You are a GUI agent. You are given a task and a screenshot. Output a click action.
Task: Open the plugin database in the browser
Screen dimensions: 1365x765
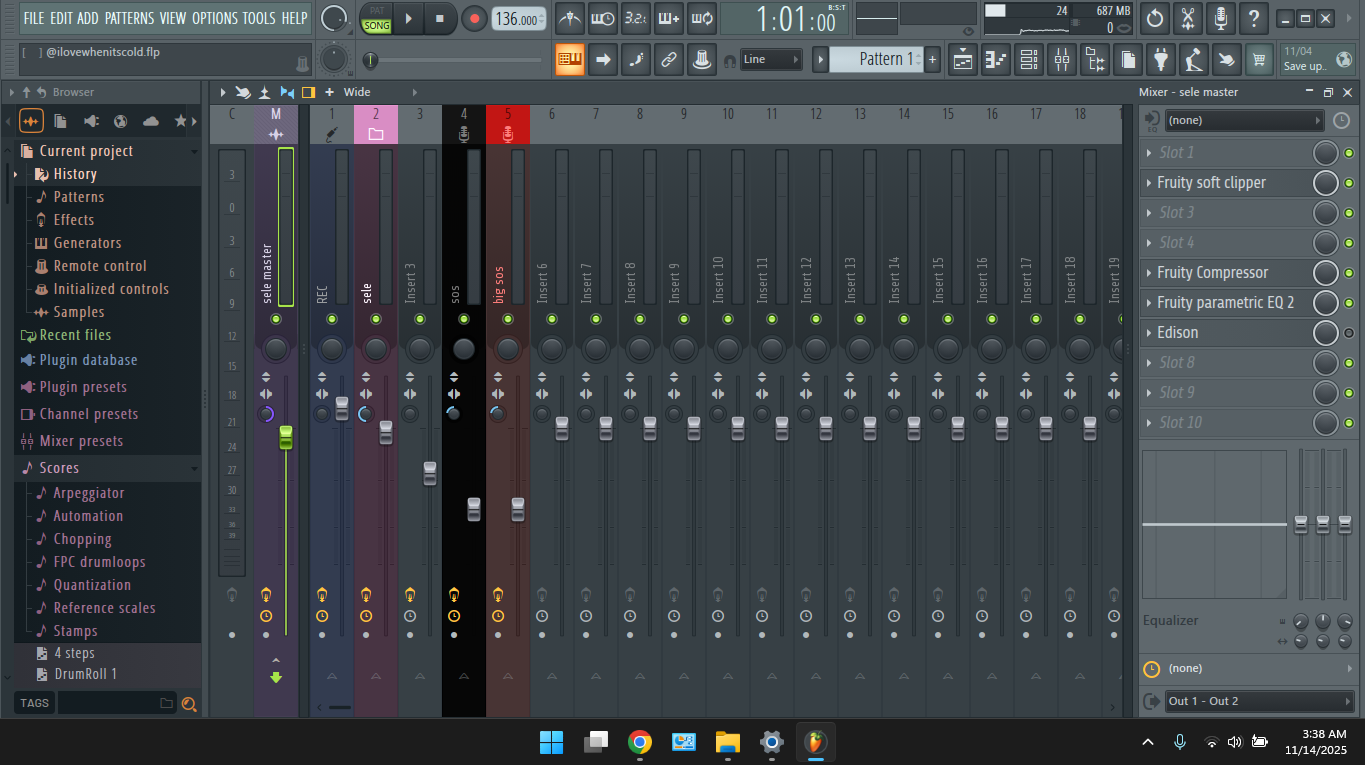click(x=88, y=360)
